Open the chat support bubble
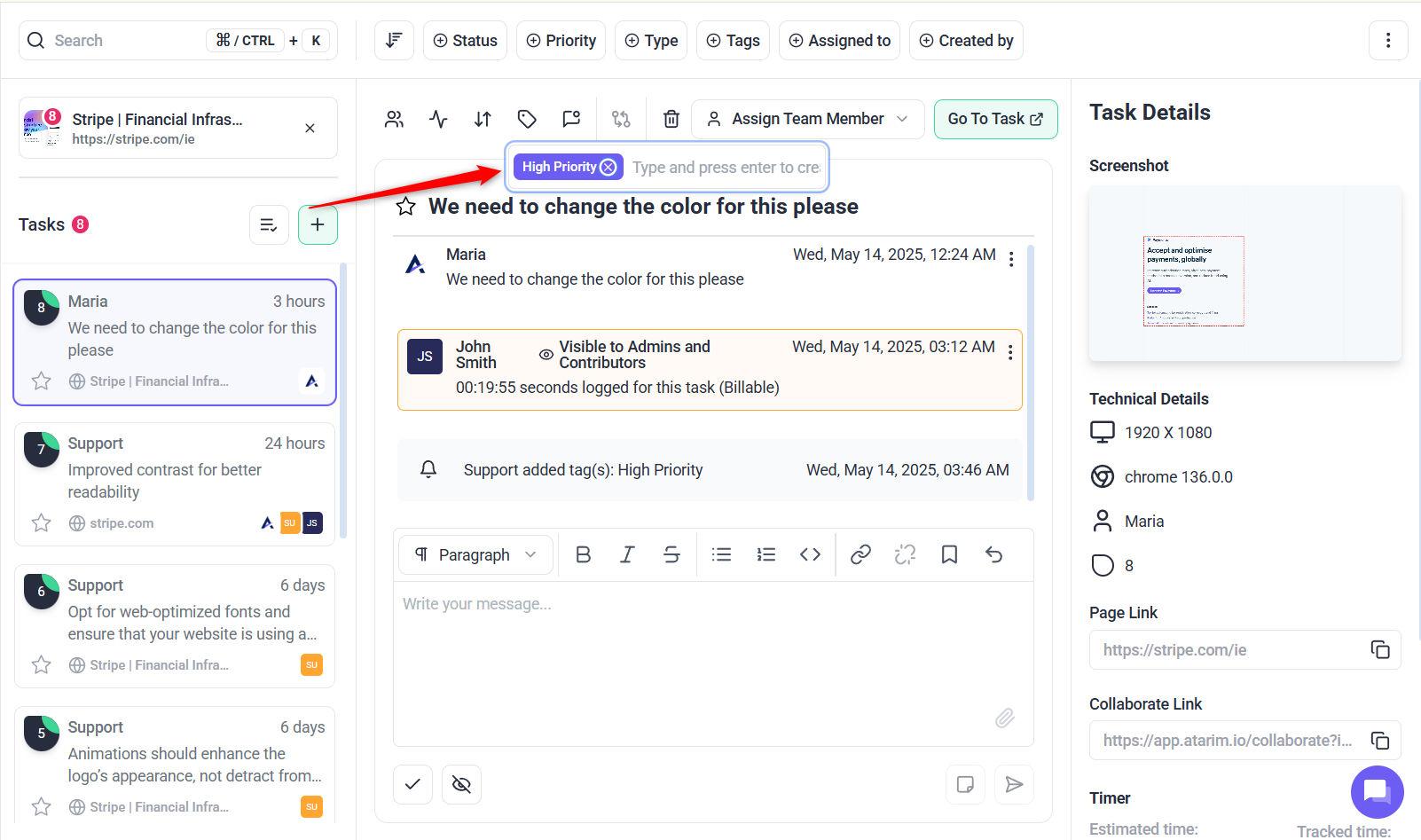This screenshot has width=1421, height=840. pyautogui.click(x=1376, y=791)
